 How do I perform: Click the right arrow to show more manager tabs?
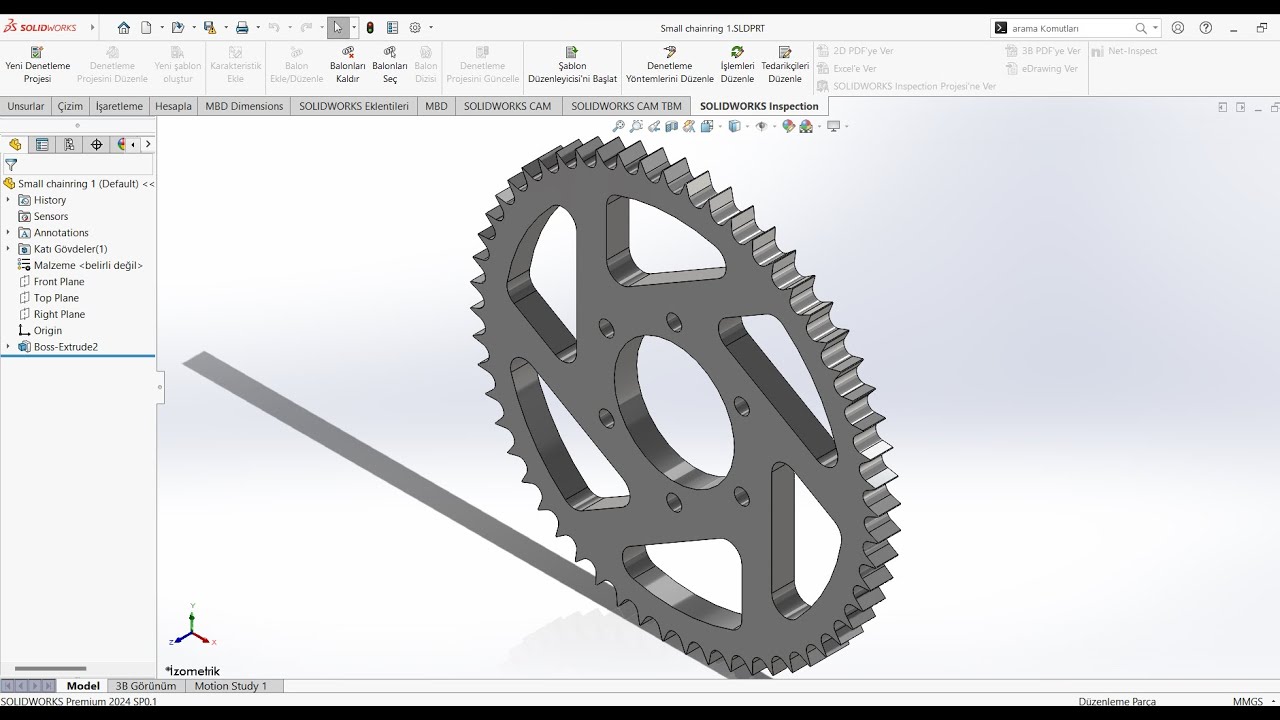coord(148,144)
